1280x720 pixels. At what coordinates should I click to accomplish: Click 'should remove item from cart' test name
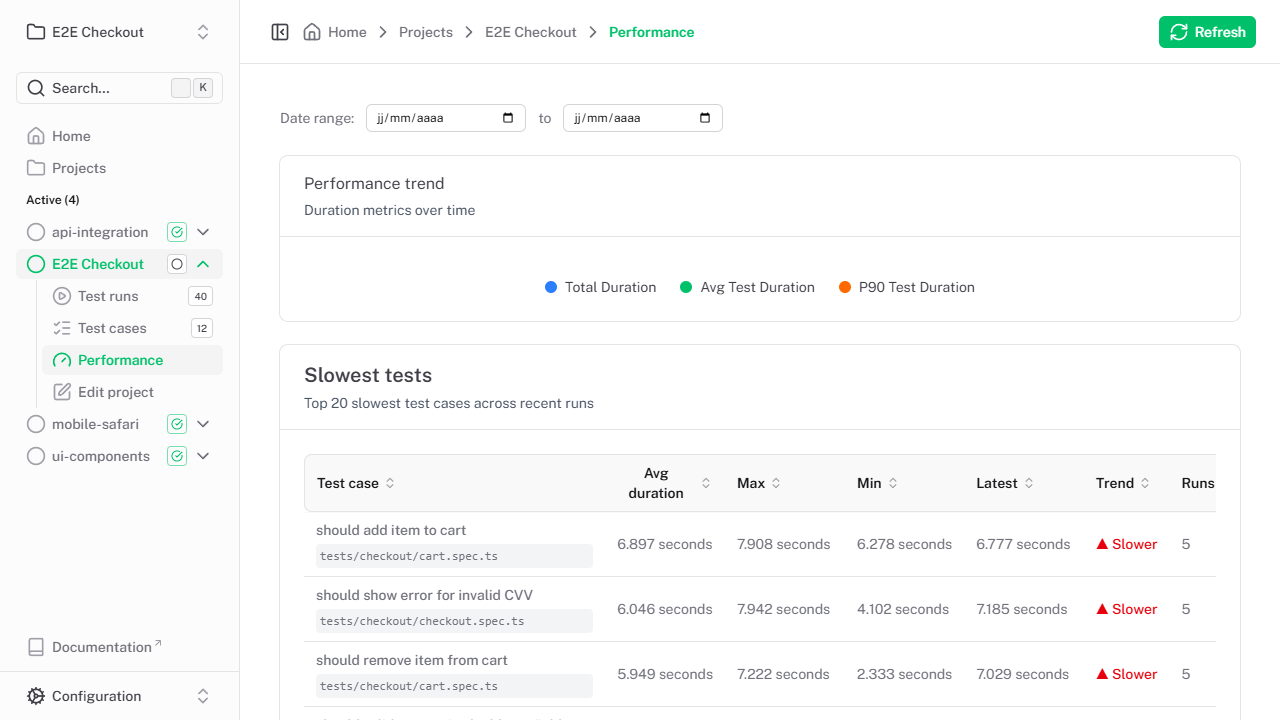tap(412, 660)
